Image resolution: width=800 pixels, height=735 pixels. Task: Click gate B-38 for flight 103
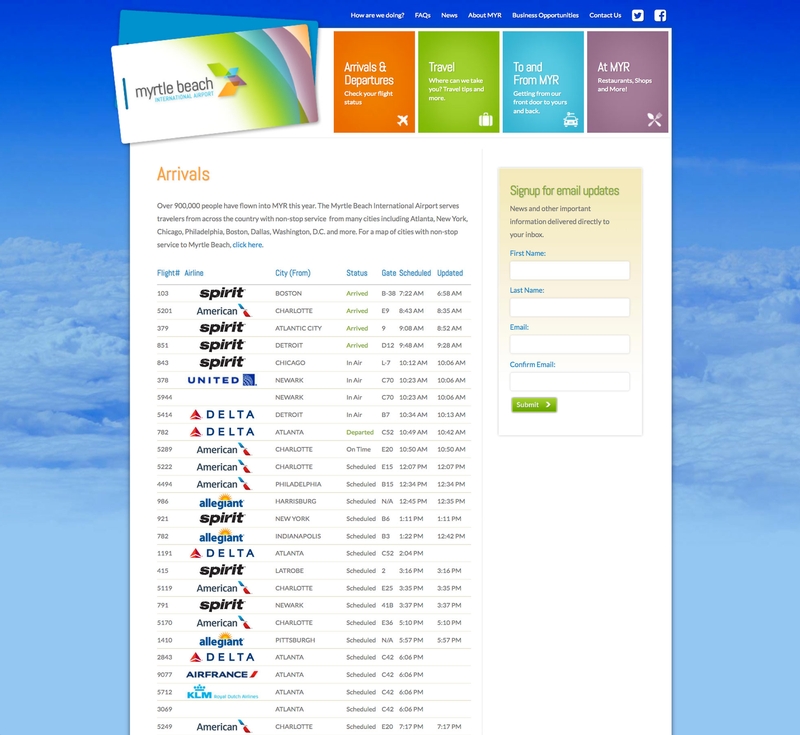[x=388, y=293]
